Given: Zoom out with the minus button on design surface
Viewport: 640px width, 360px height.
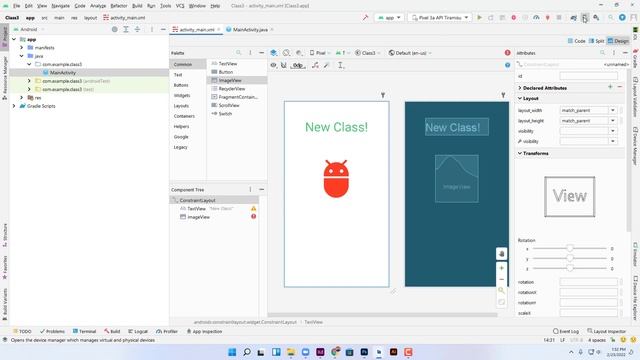Looking at the screenshot, I should pos(502,279).
